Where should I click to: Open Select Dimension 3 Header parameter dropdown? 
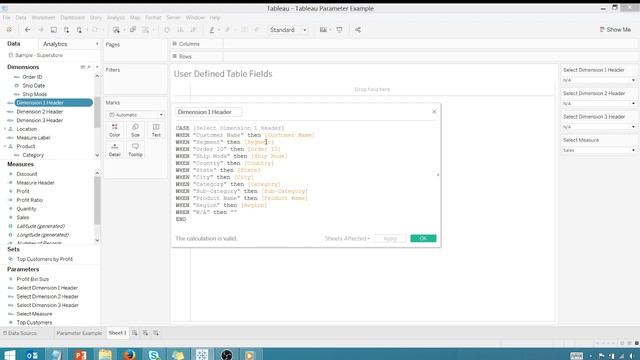pos(599,127)
